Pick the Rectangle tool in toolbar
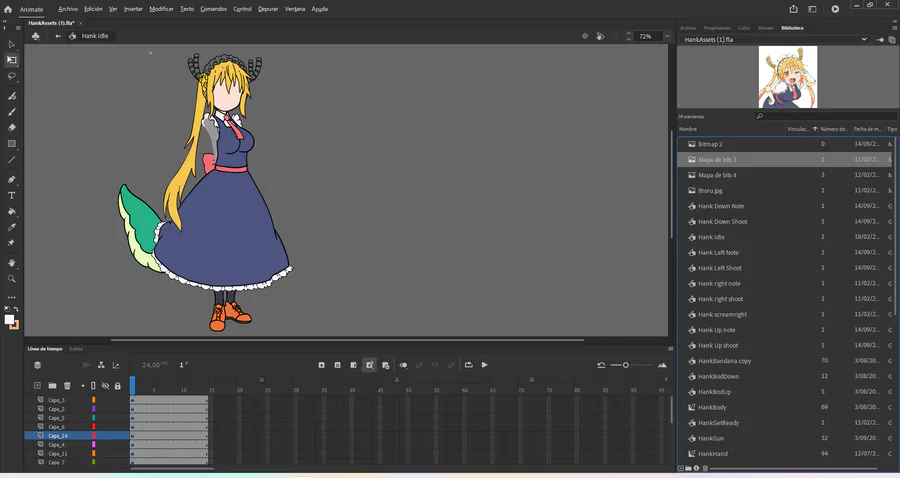 tap(12, 144)
